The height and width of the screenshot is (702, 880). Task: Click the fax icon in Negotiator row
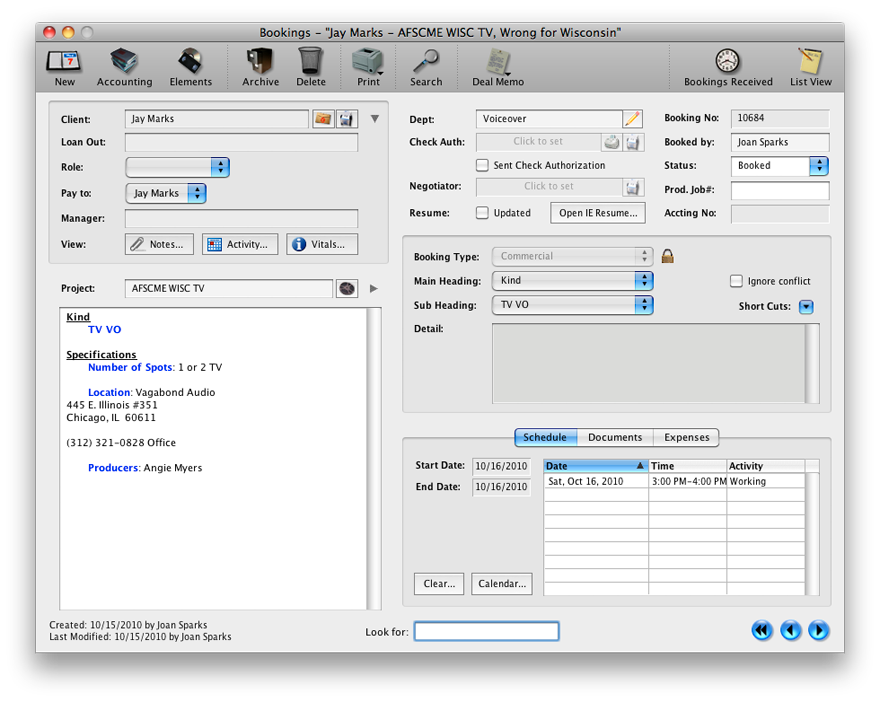coord(633,187)
